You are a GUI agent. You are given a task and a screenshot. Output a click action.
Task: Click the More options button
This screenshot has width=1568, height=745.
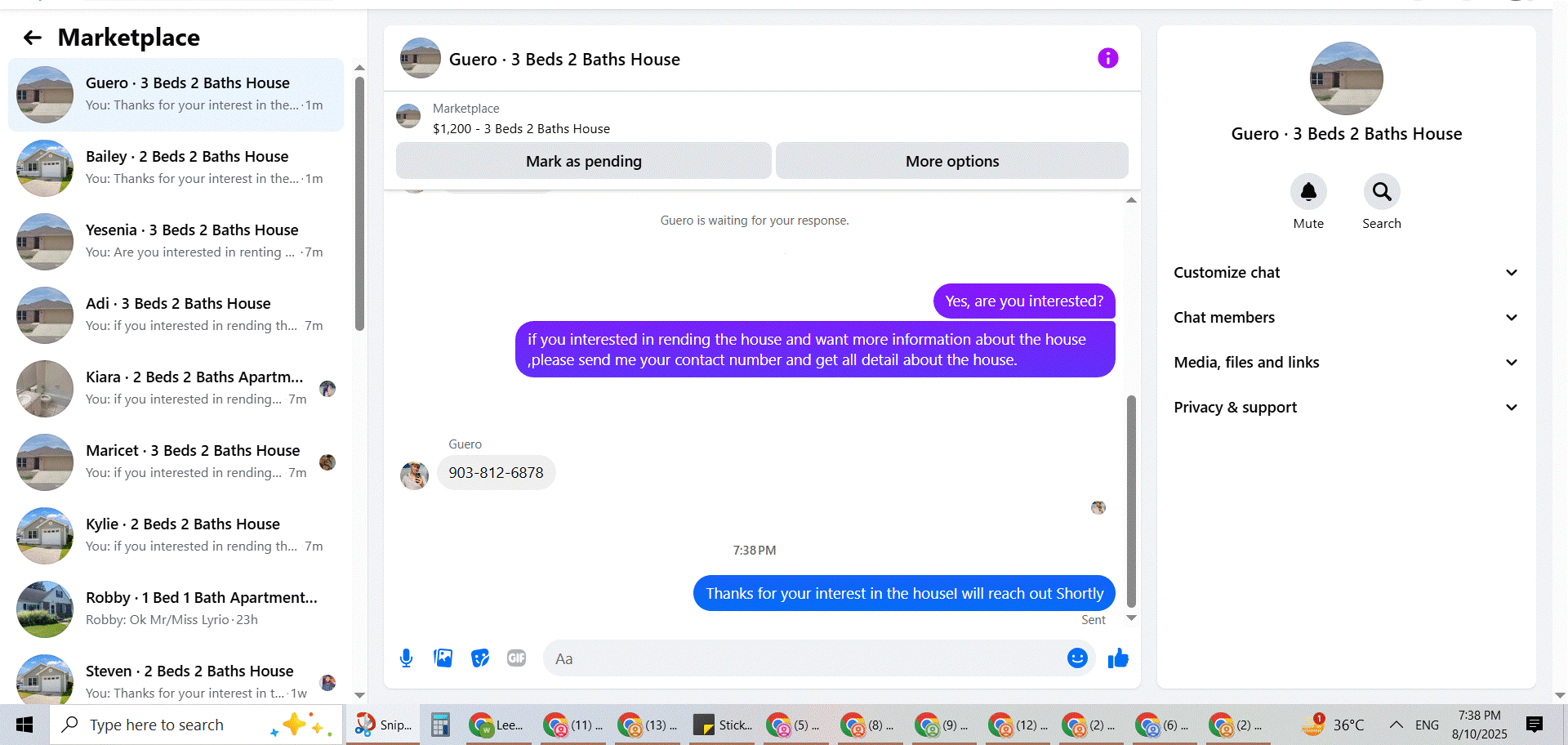pyautogui.click(x=952, y=161)
